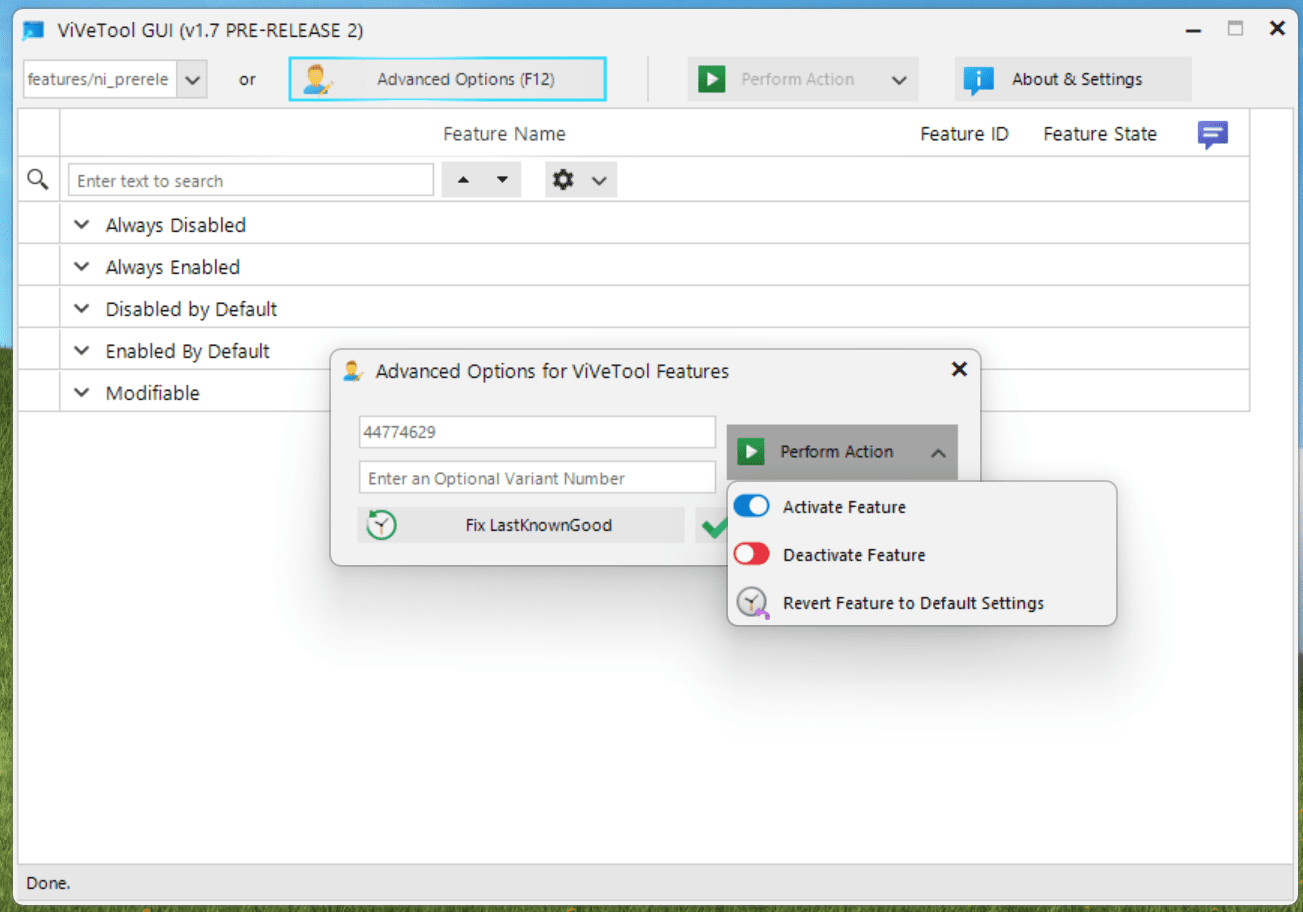Click the blue Activate Feature toggle icon
The width and height of the screenshot is (1303, 912).
pyautogui.click(x=752, y=506)
